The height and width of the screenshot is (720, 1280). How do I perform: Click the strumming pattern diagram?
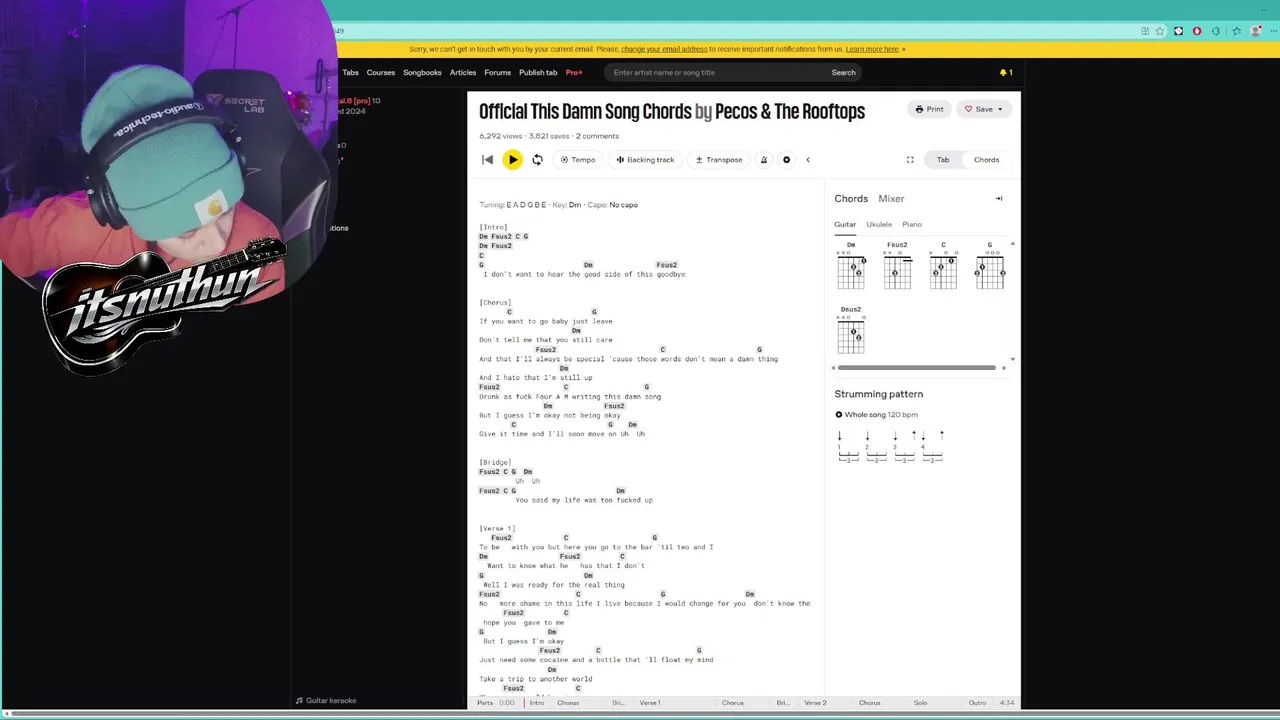(890, 446)
